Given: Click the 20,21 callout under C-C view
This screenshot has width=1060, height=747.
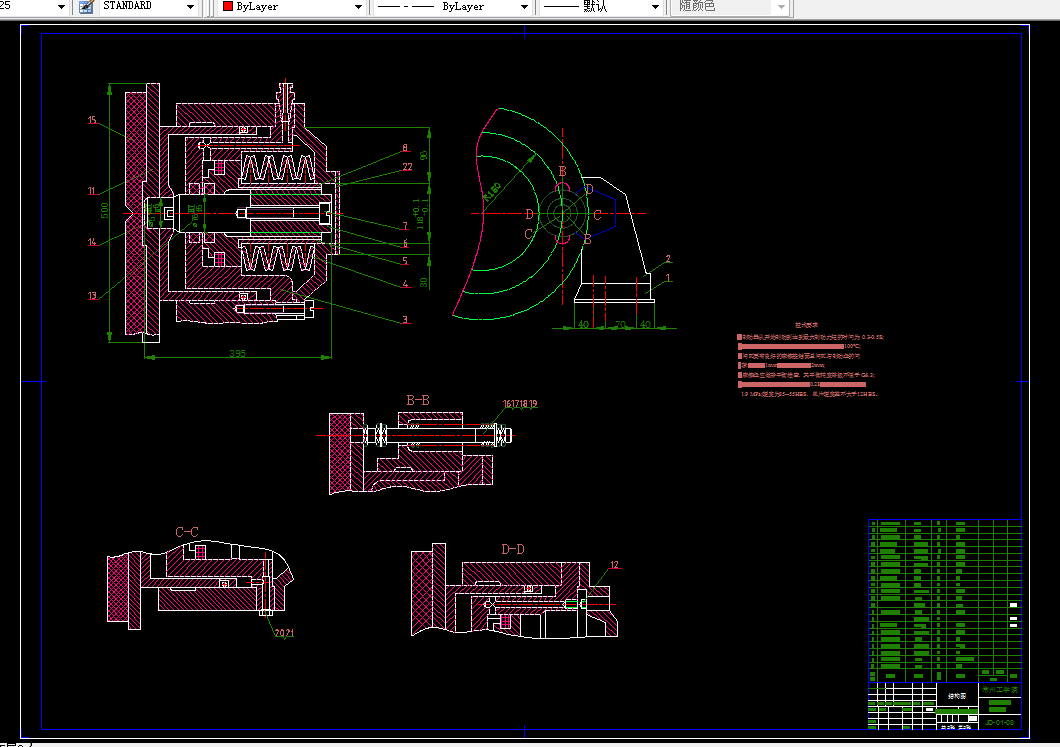Looking at the screenshot, I should [x=283, y=633].
